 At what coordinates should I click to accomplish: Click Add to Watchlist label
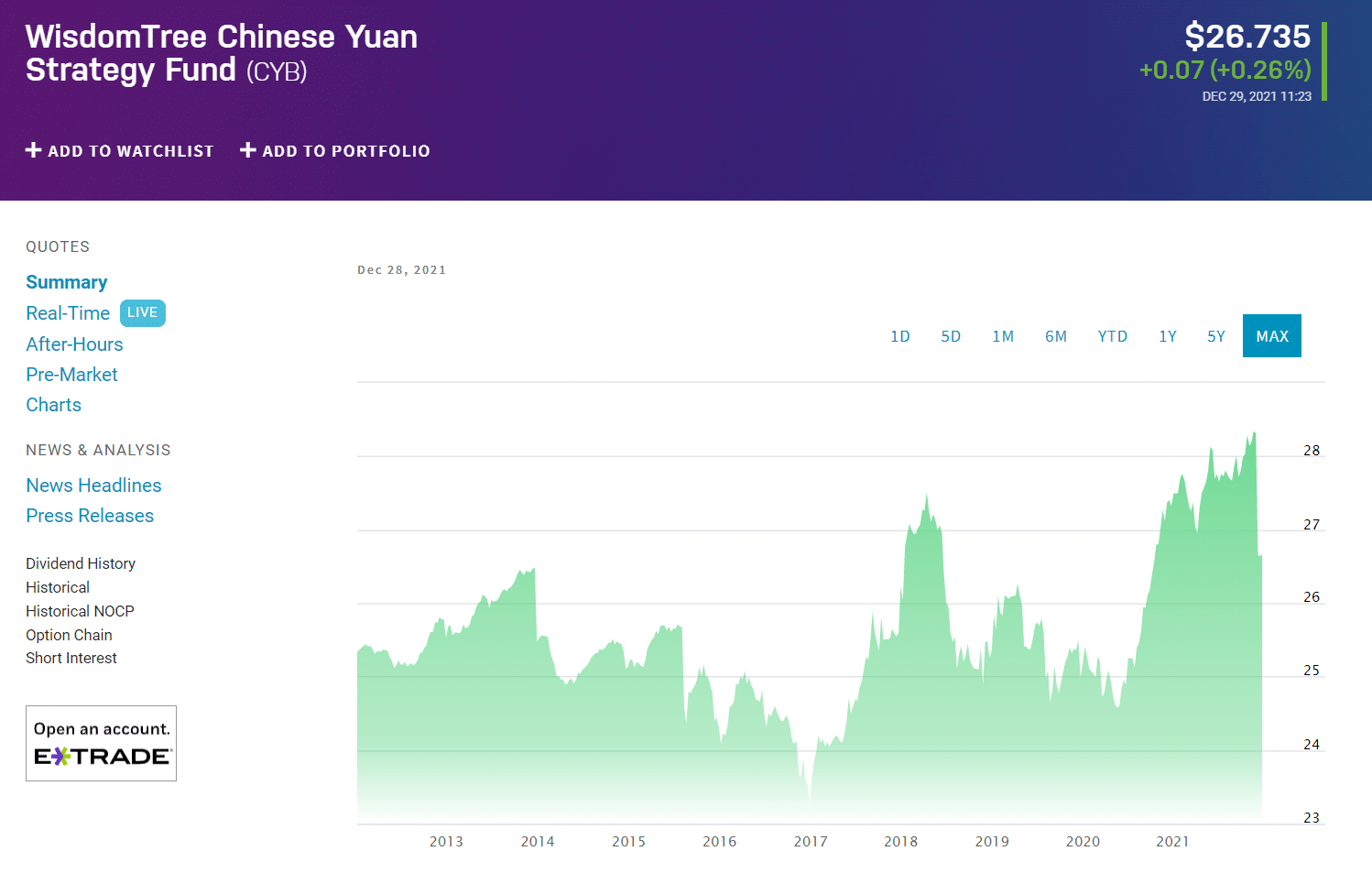pyautogui.click(x=131, y=151)
